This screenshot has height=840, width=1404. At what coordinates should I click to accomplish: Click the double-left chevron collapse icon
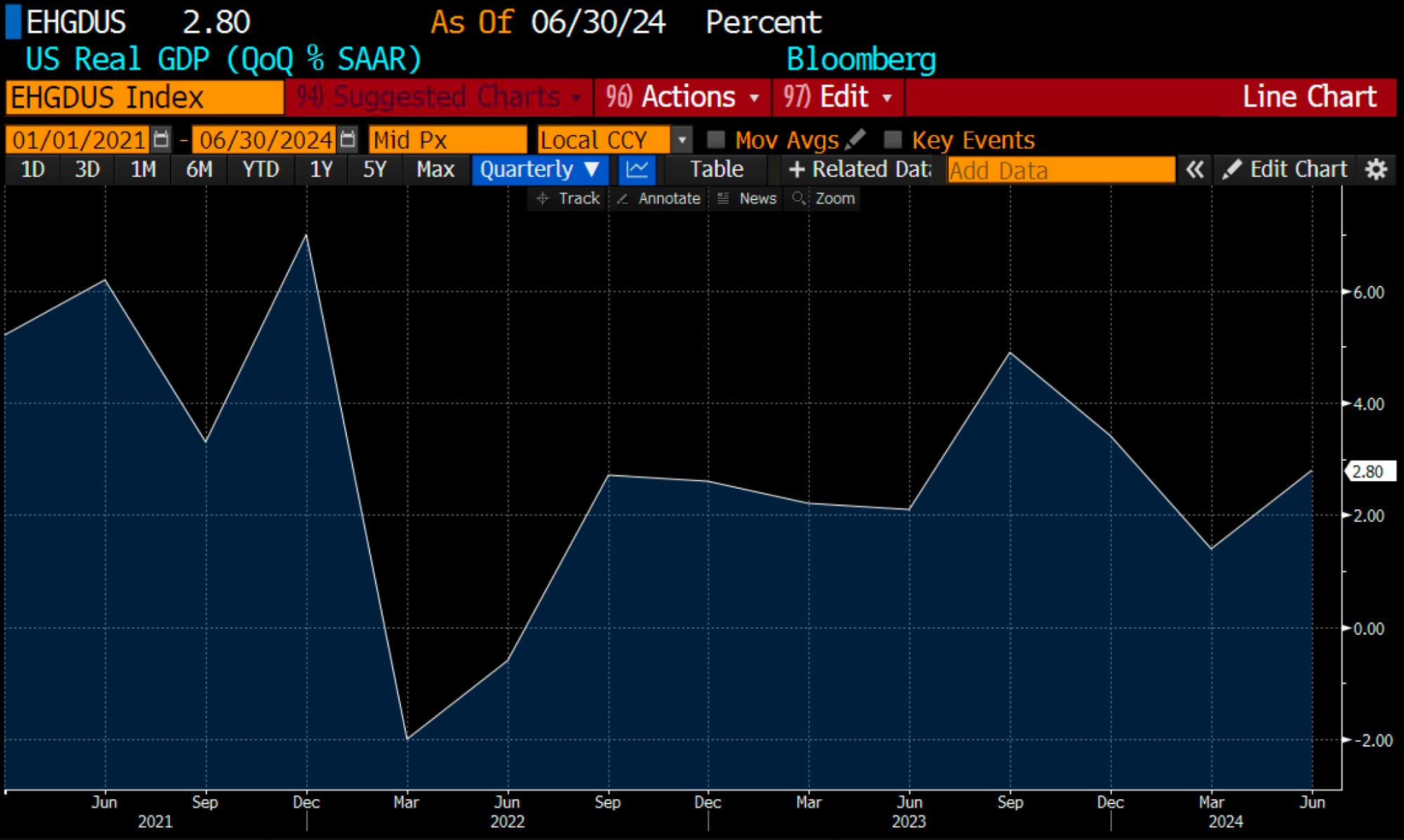1194,169
